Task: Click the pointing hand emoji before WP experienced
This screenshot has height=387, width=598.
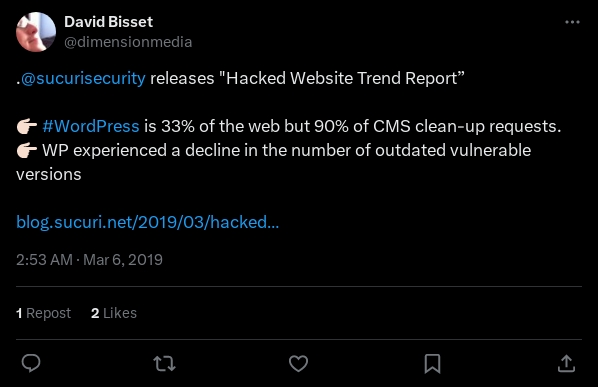Action: [x=27, y=150]
